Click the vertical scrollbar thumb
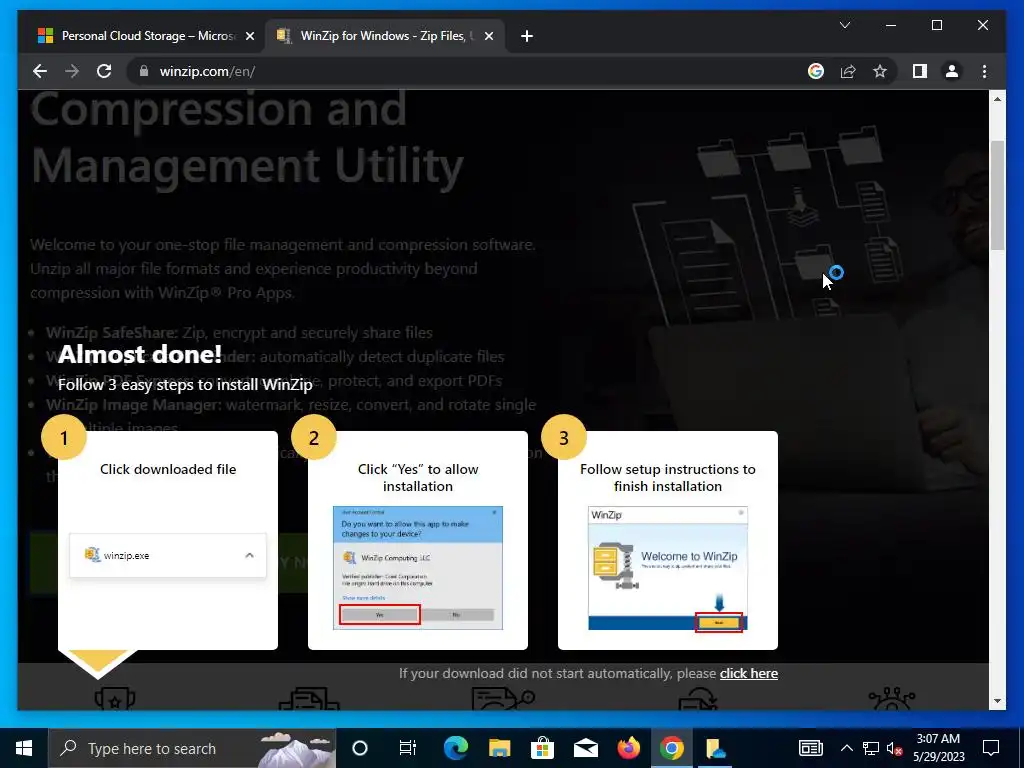This screenshot has width=1024, height=768. coord(997,195)
